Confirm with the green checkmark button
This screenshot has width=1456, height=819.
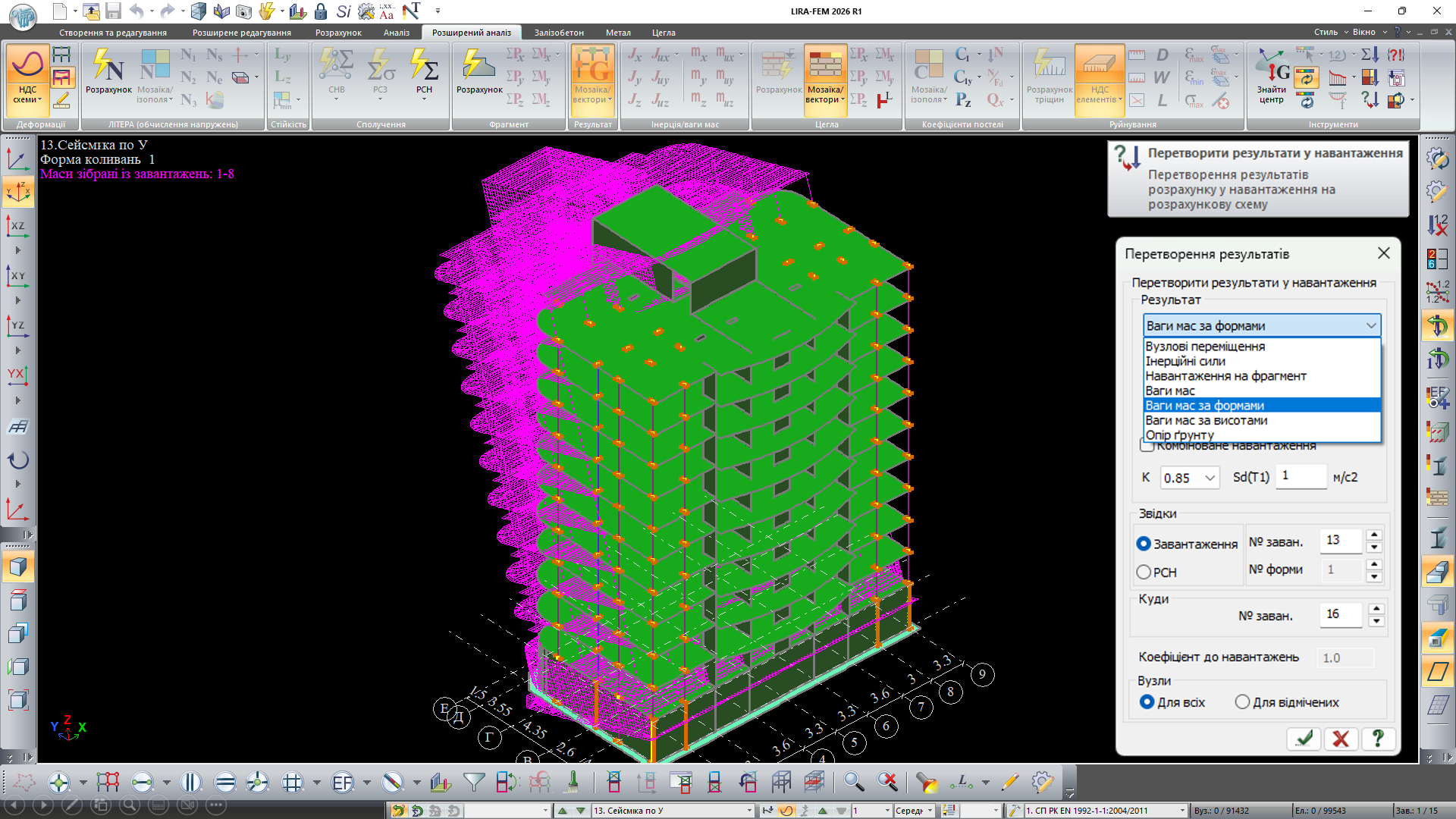[x=1304, y=739]
